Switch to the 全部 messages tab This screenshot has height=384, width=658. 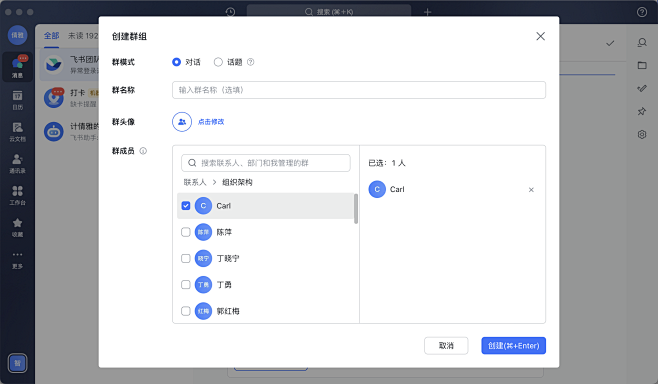click(x=52, y=36)
